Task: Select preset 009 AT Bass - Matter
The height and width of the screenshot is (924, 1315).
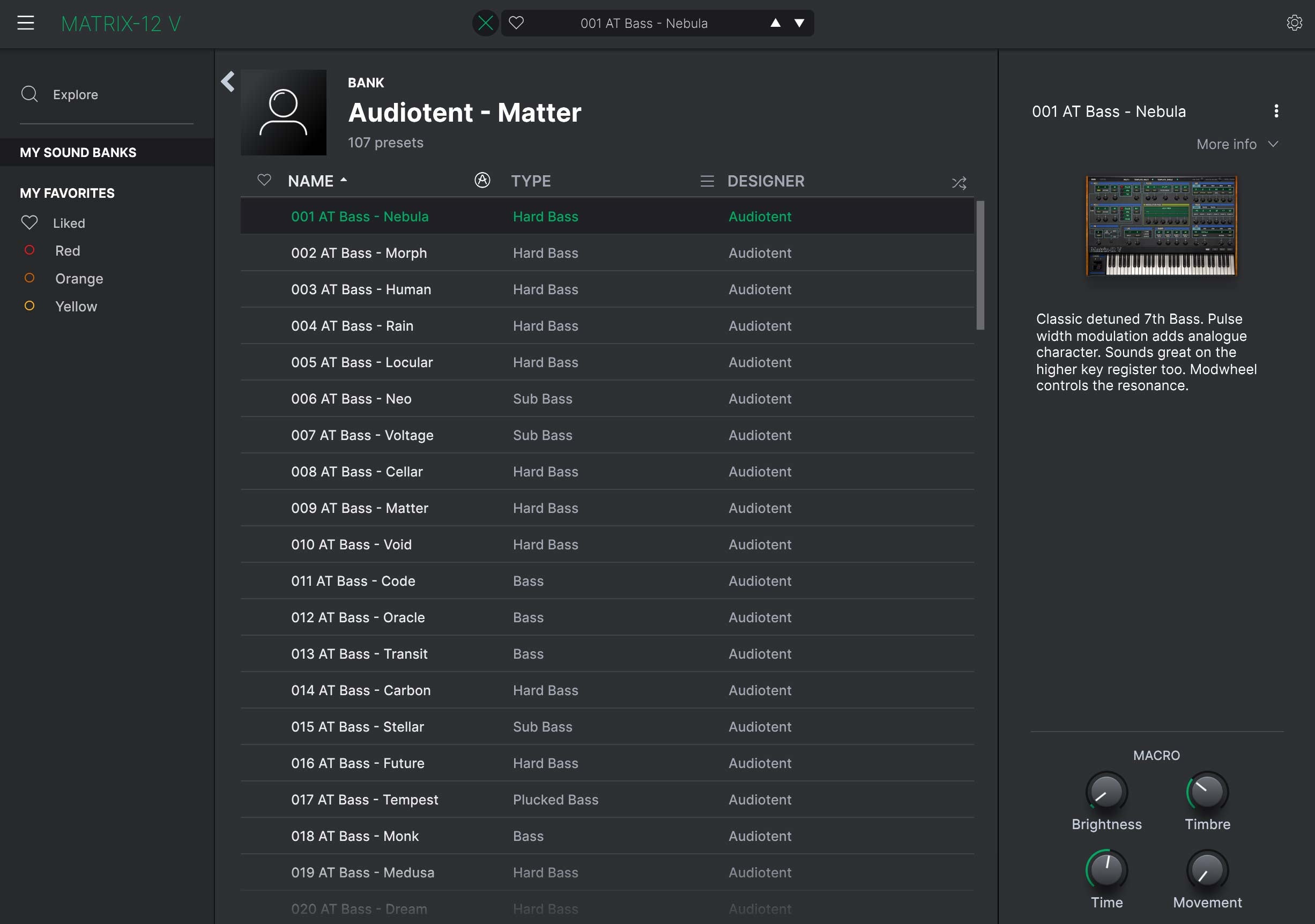Action: pos(607,509)
